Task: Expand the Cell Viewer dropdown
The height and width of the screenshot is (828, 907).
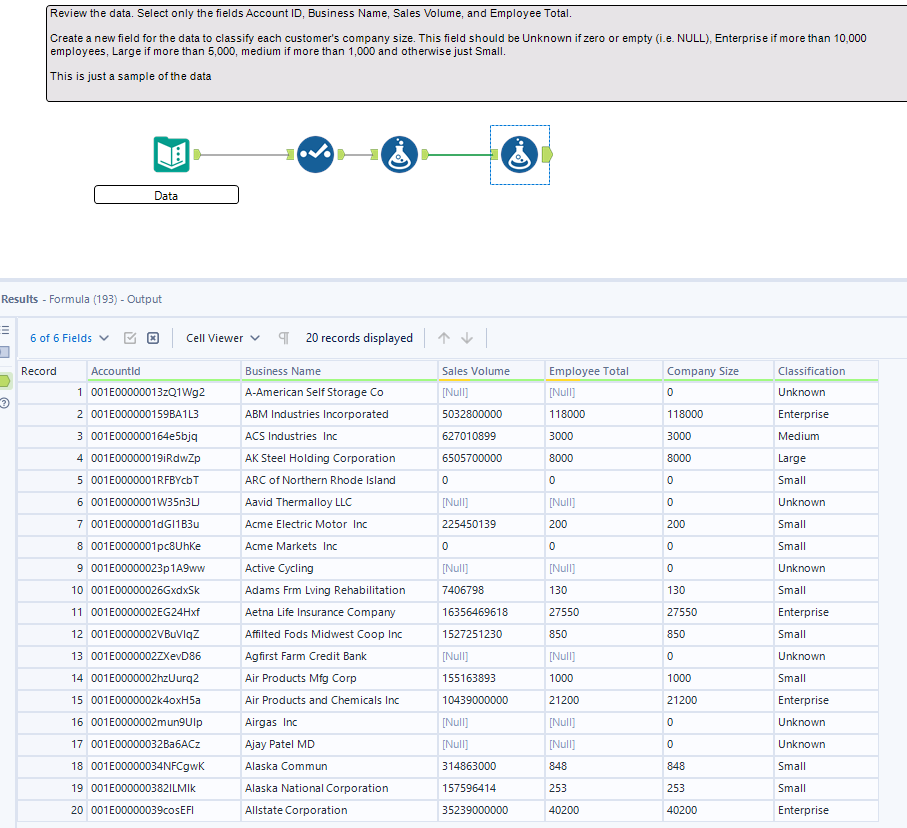Action: [216, 338]
